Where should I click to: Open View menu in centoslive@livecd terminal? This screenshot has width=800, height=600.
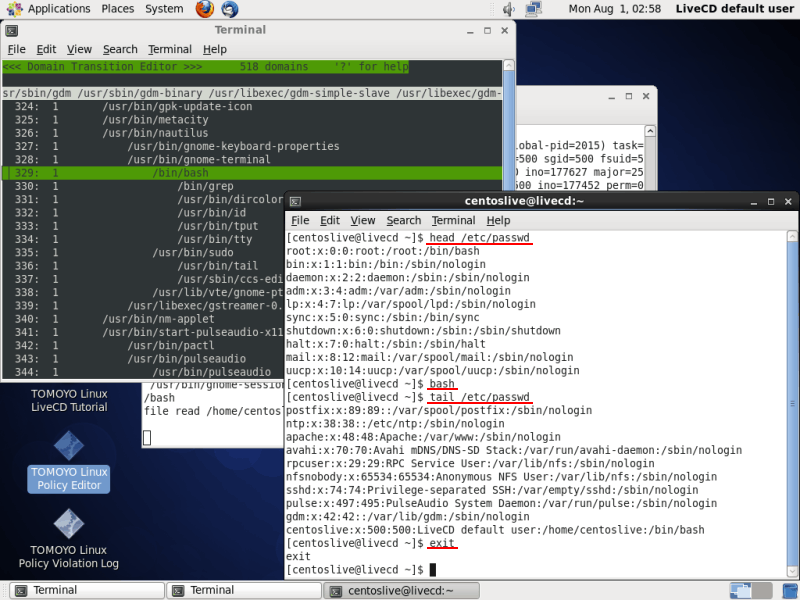pyautogui.click(x=363, y=220)
